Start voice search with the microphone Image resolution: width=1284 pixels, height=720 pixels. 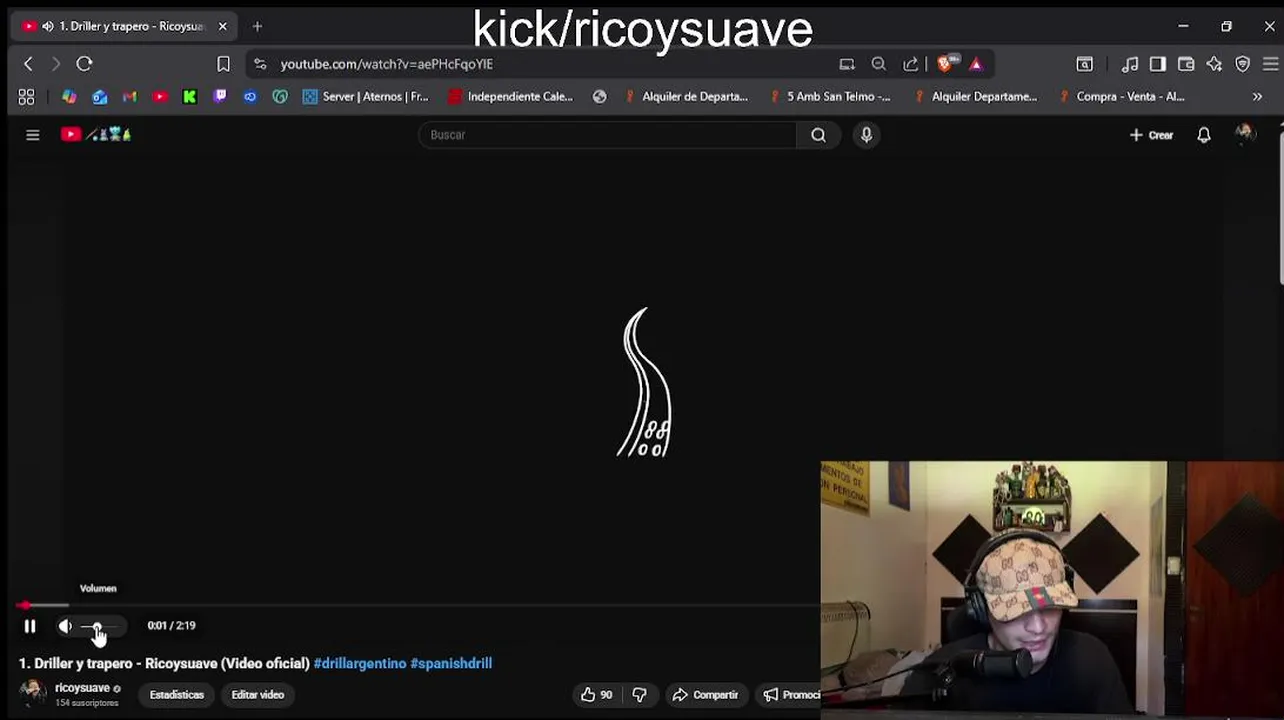(x=866, y=135)
